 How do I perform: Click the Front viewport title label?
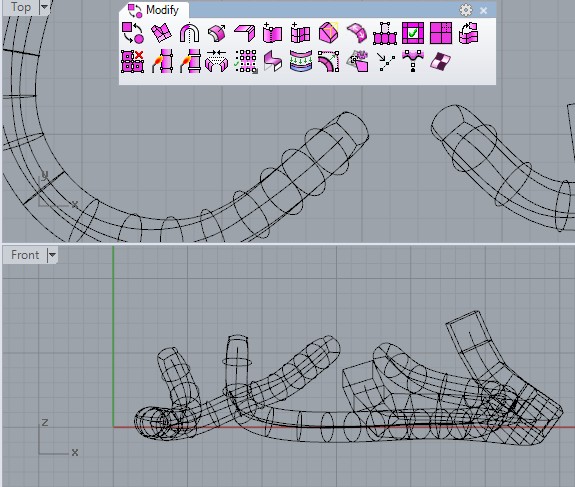[x=25, y=255]
